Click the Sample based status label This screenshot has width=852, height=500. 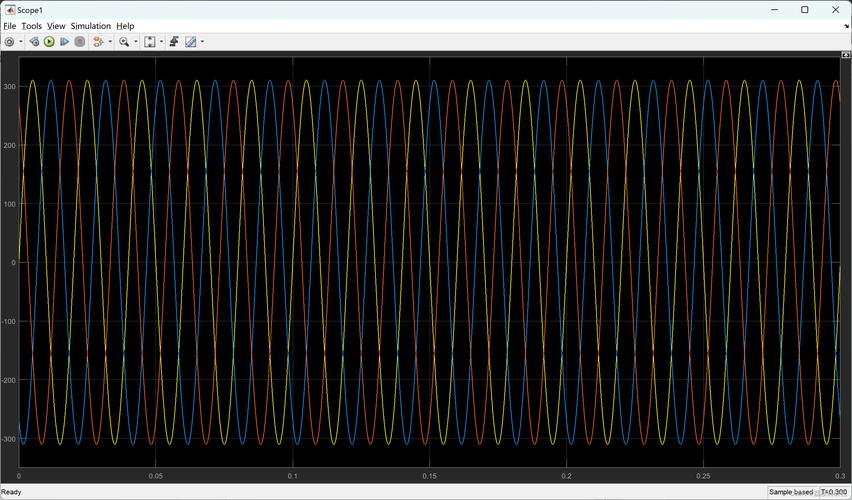(x=791, y=492)
